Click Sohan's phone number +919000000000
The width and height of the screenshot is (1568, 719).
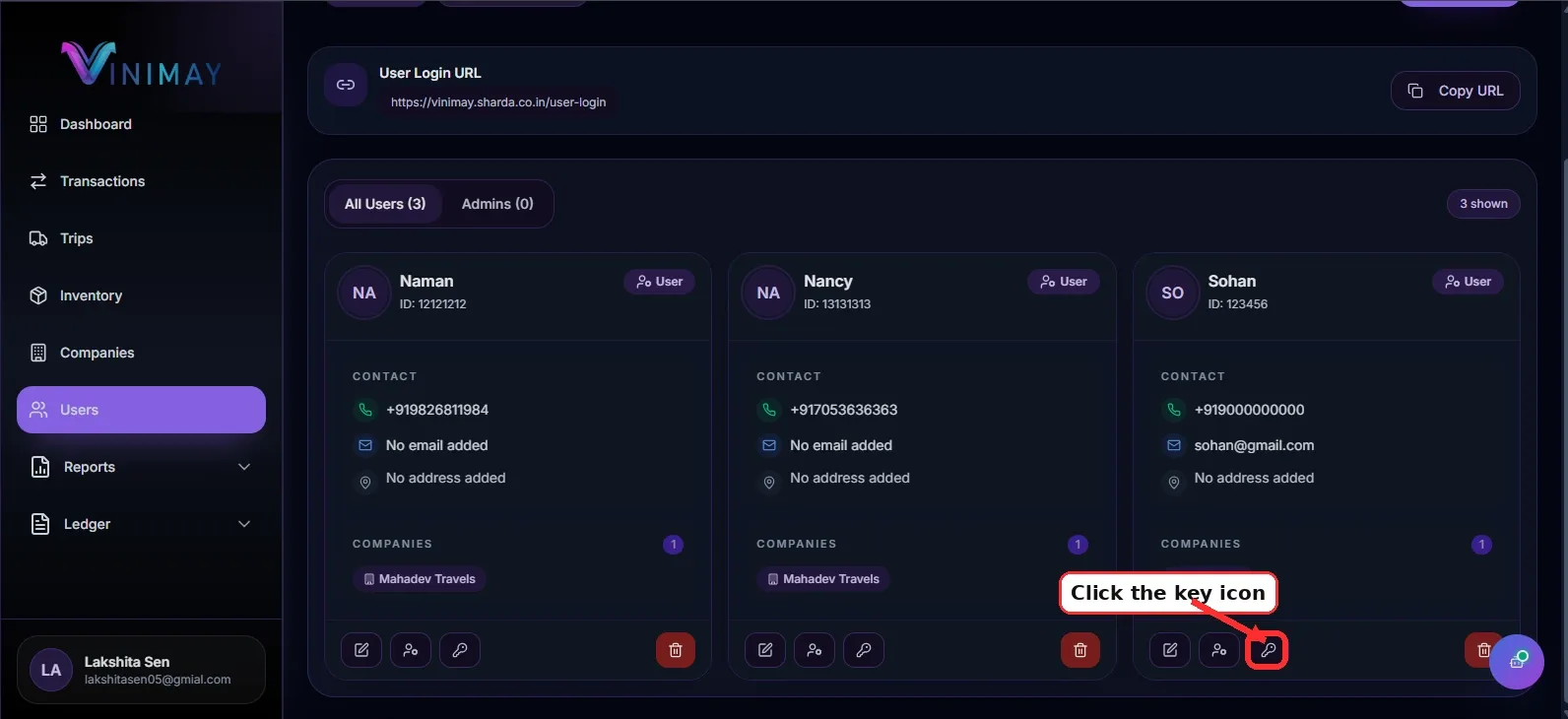pos(1249,410)
